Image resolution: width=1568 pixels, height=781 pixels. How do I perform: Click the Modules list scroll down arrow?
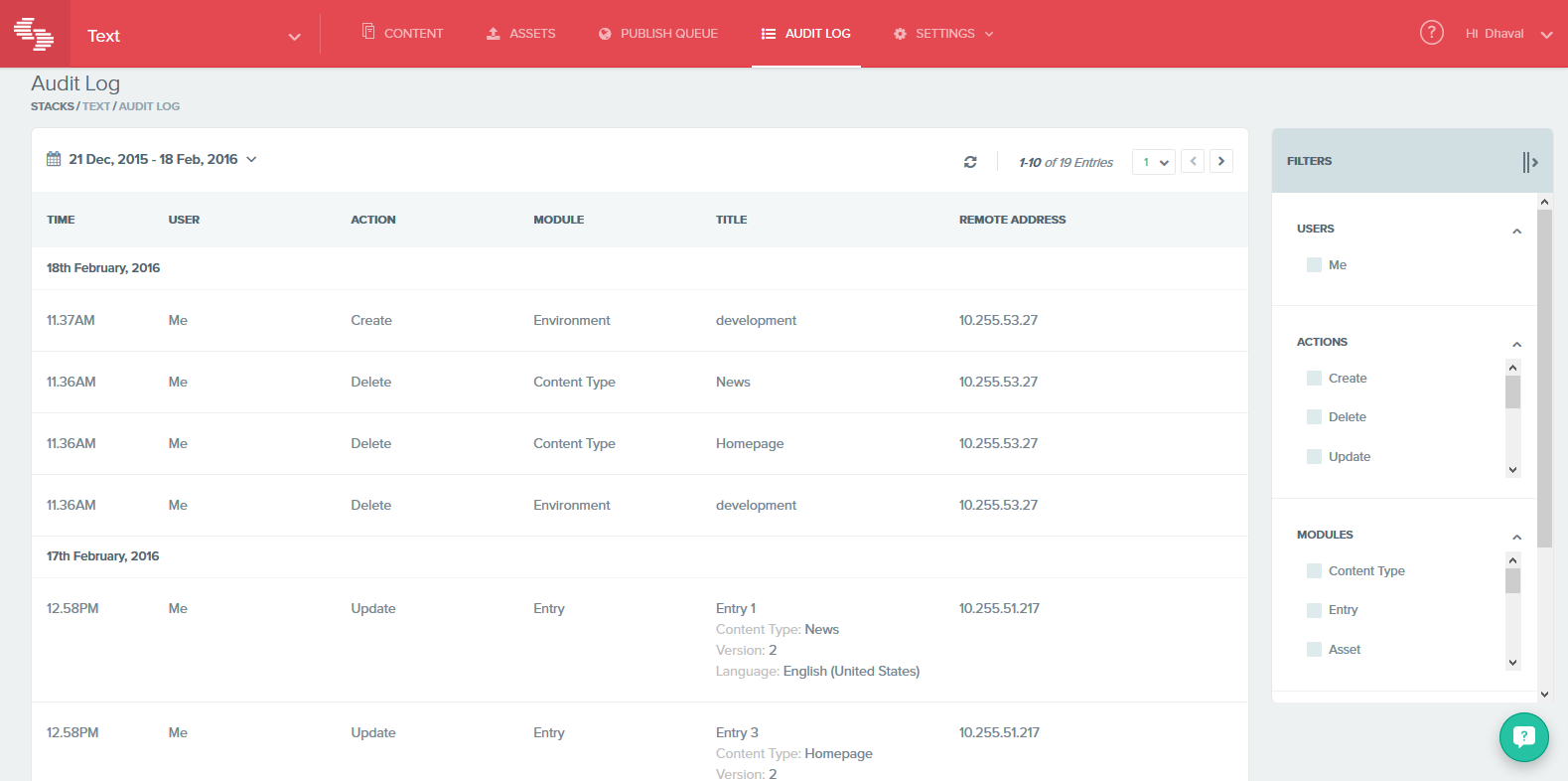click(x=1512, y=663)
